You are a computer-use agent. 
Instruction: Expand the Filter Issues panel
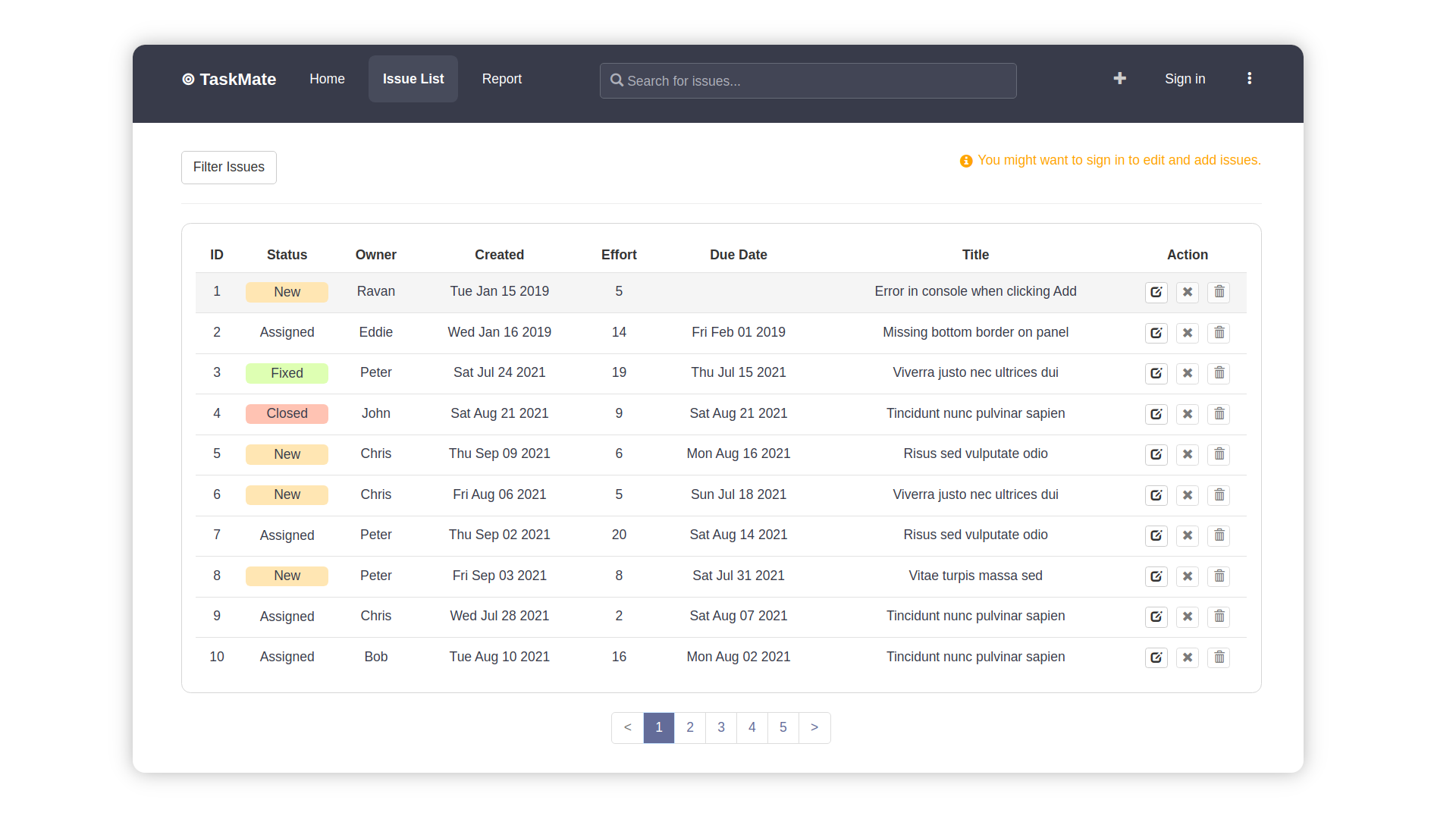point(228,167)
